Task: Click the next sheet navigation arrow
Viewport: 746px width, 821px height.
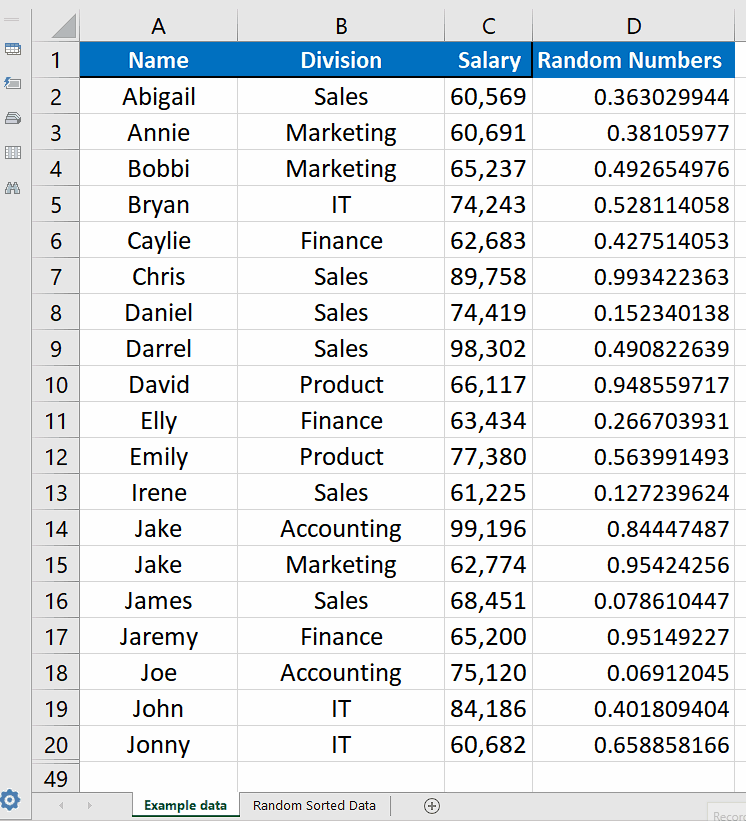Action: [x=89, y=805]
